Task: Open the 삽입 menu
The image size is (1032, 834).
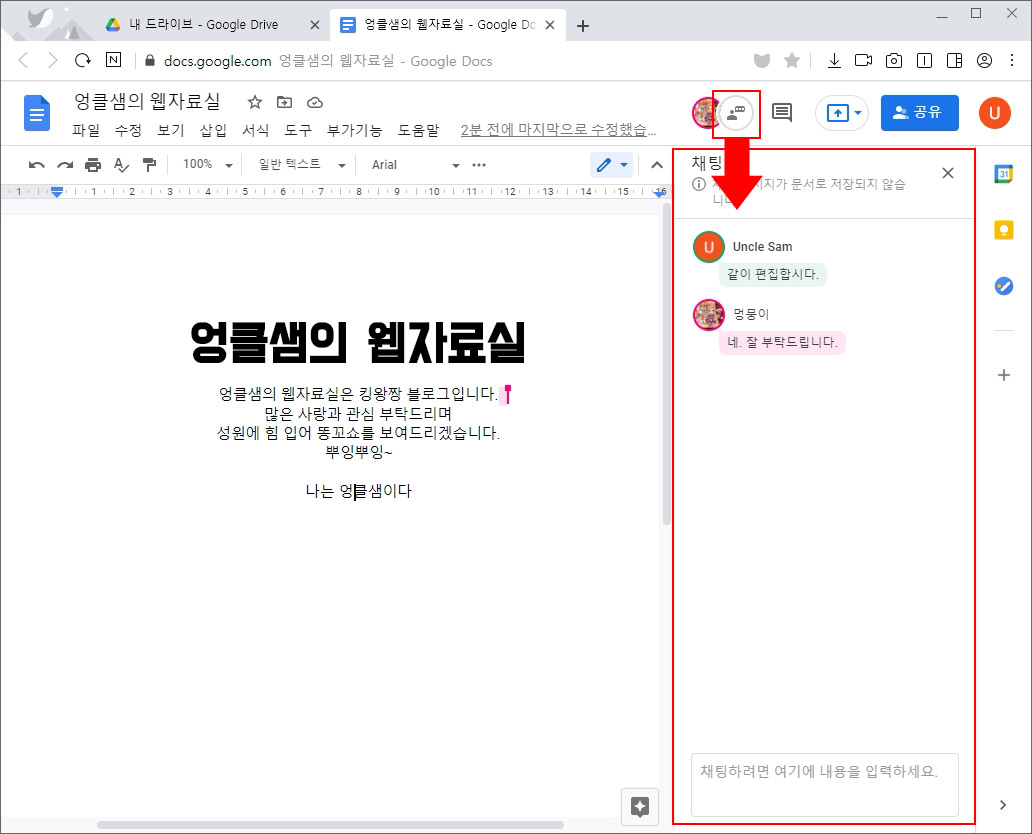Action: coord(213,130)
